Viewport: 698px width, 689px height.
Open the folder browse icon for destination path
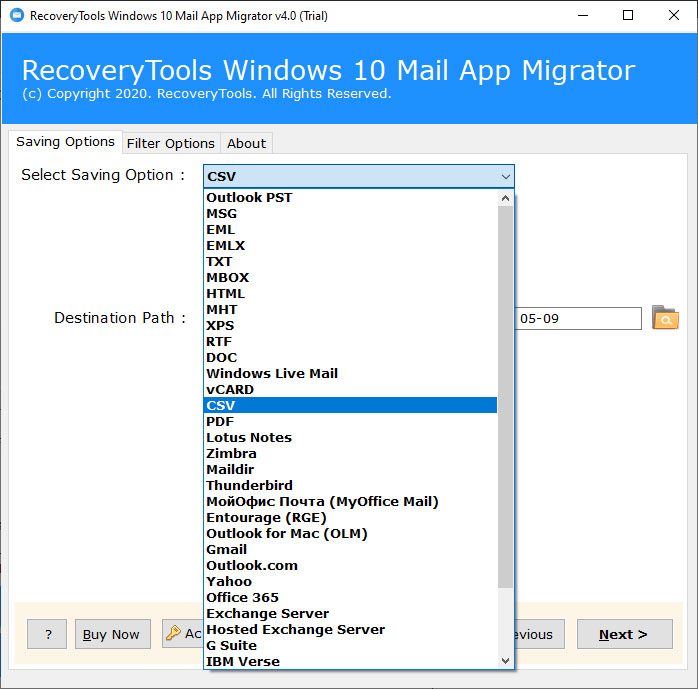(665, 318)
